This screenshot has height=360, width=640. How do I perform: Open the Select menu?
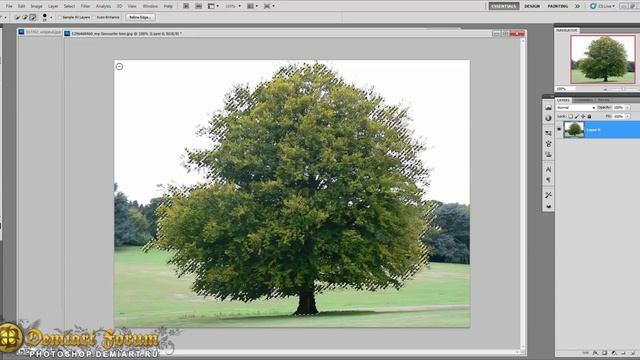coord(69,6)
